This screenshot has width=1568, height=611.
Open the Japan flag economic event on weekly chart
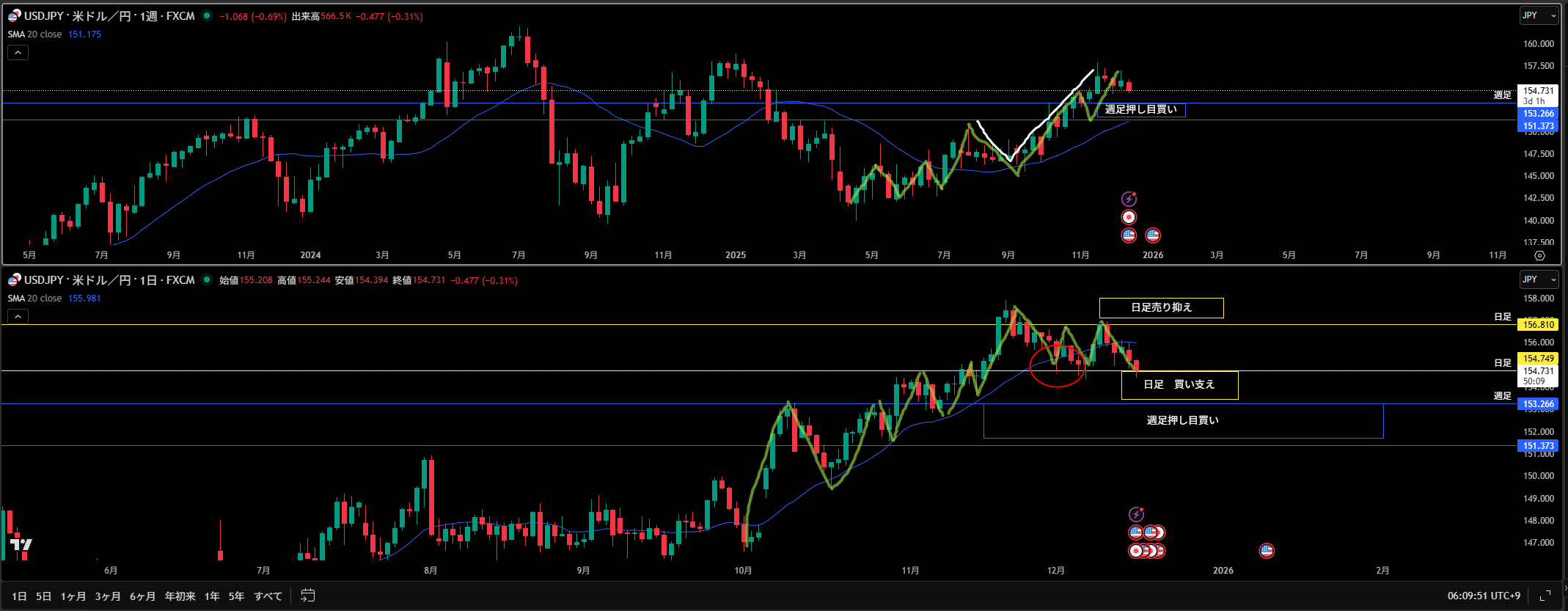[1129, 217]
